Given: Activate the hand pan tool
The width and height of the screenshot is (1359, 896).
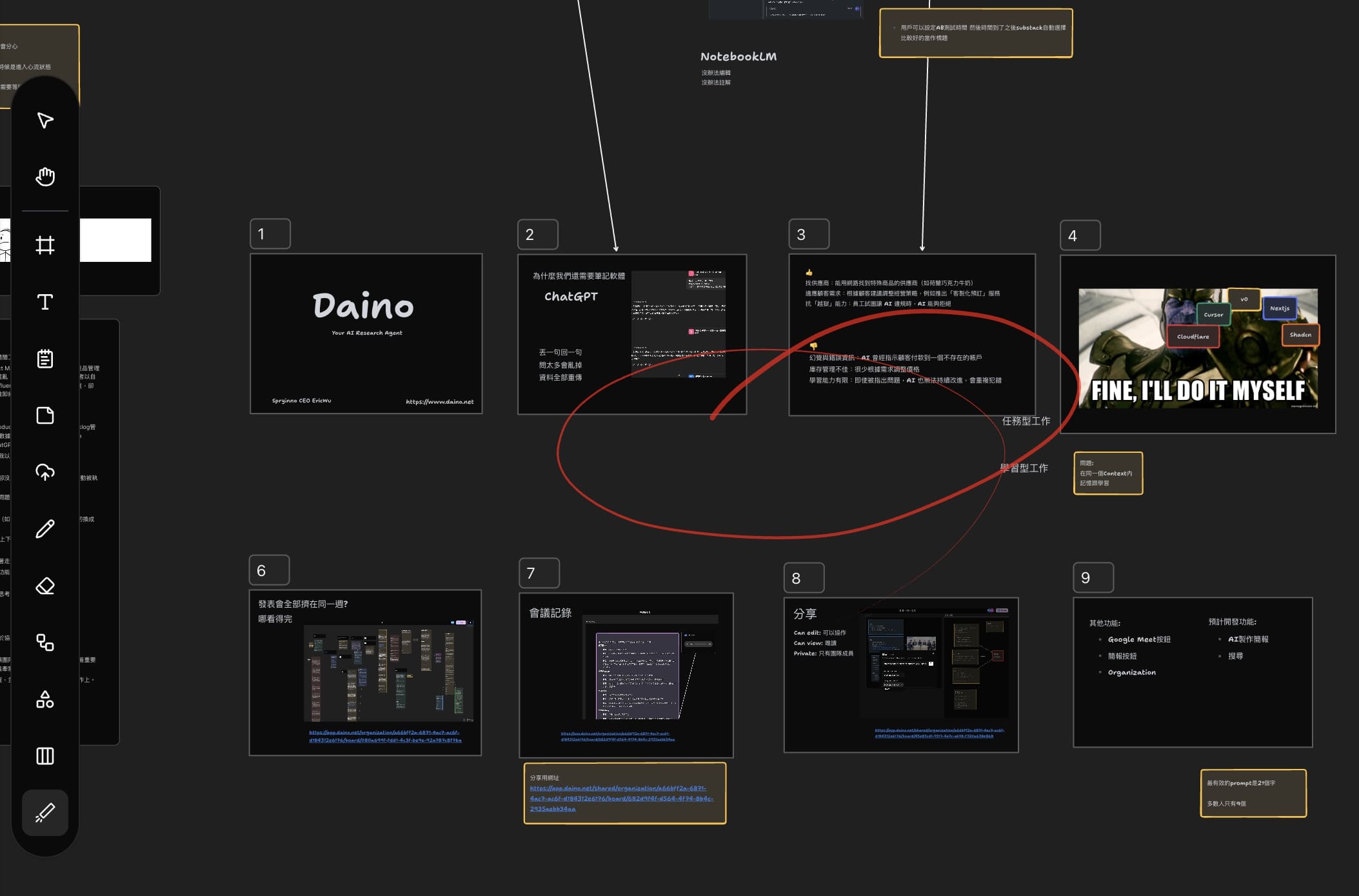Looking at the screenshot, I should [x=45, y=177].
